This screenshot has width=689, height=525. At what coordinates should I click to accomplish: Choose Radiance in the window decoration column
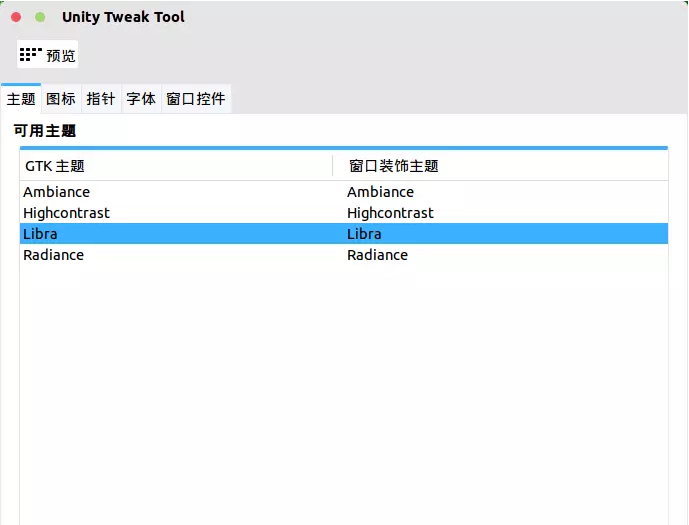tap(377, 255)
